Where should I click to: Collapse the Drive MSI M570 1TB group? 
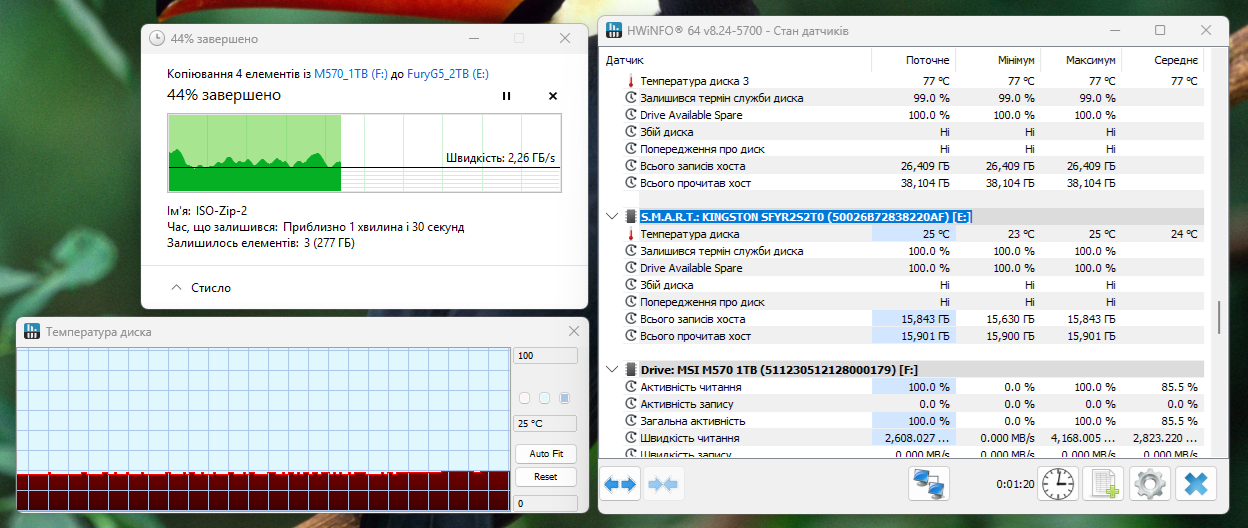coord(612,370)
